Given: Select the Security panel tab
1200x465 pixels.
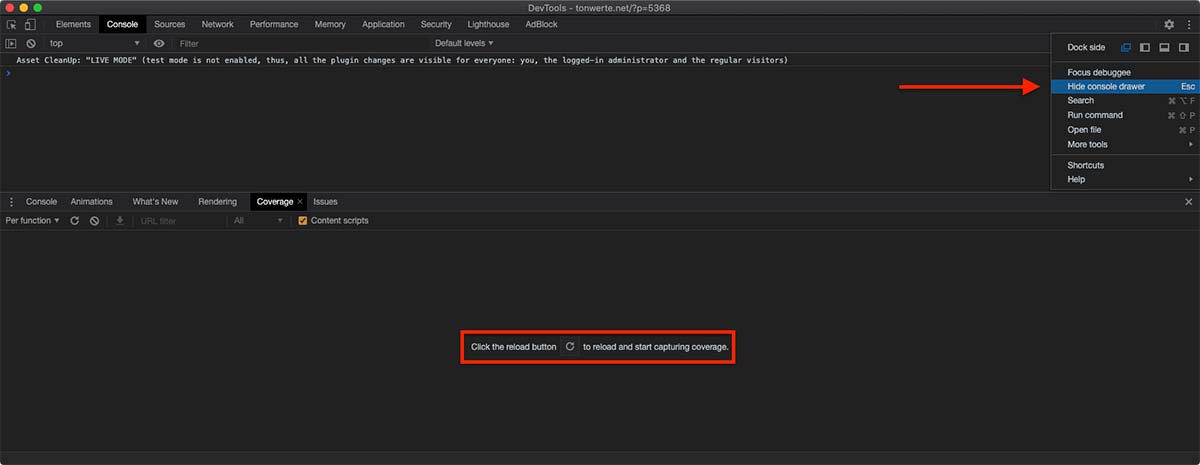Looking at the screenshot, I should [x=436, y=24].
